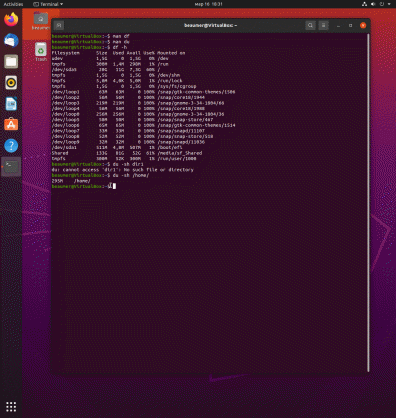The width and height of the screenshot is (396, 418).
Task: Click the terminal vertical scrollbar
Action: [368, 203]
